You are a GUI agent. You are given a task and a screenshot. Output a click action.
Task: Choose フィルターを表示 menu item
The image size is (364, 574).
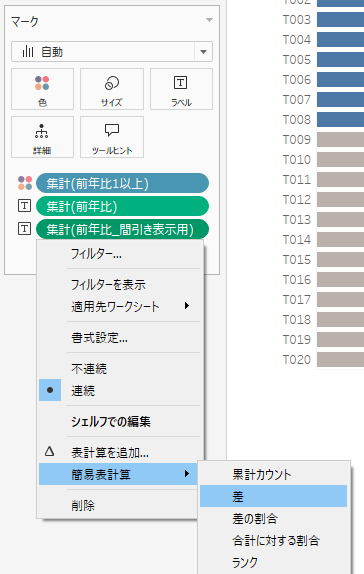[x=119, y=284]
